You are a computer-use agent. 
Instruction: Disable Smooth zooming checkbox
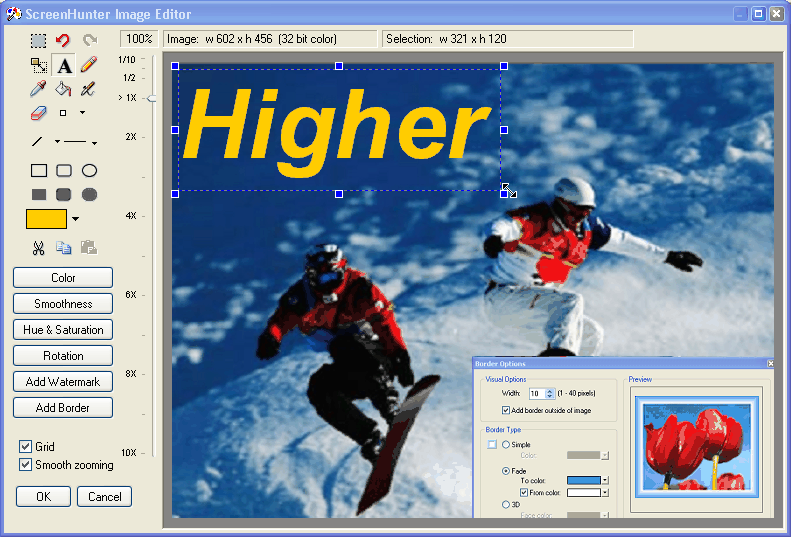pyautogui.click(x=26, y=465)
